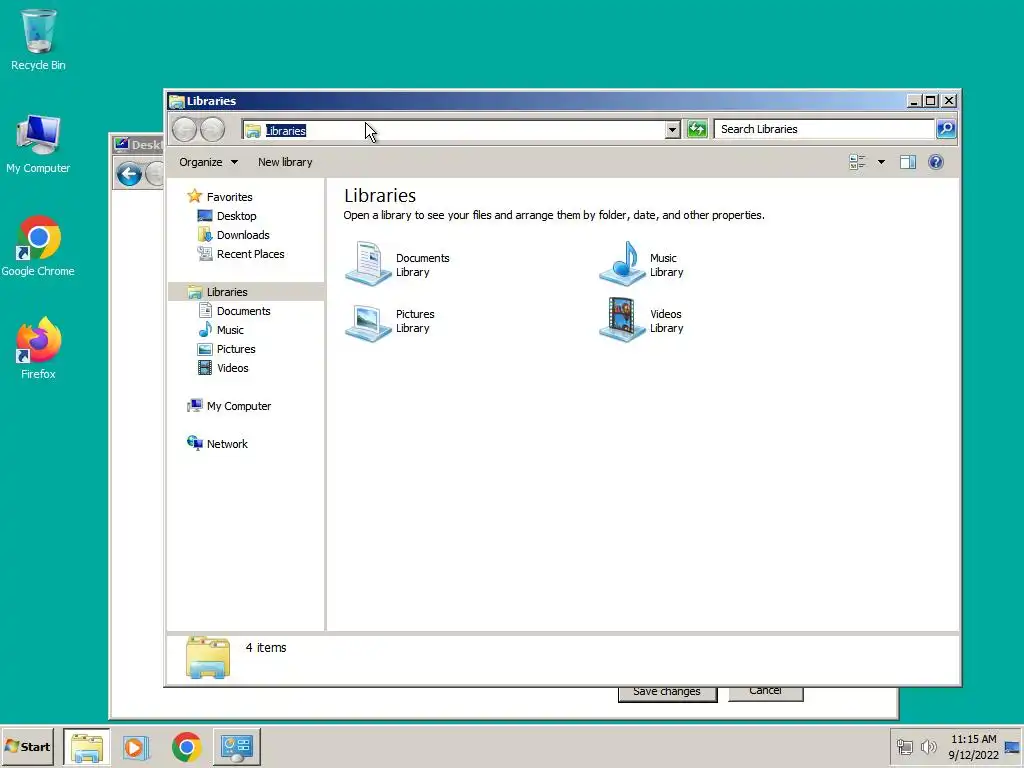Open Desktop under Favorites
This screenshot has width=1024, height=768.
coord(236,216)
